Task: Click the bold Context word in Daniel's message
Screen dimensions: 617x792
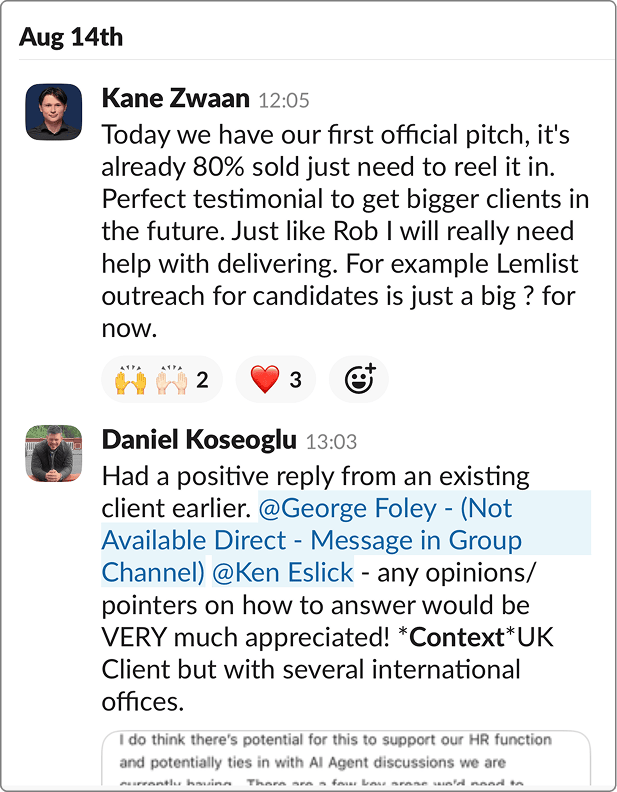Action: pyautogui.click(x=461, y=636)
